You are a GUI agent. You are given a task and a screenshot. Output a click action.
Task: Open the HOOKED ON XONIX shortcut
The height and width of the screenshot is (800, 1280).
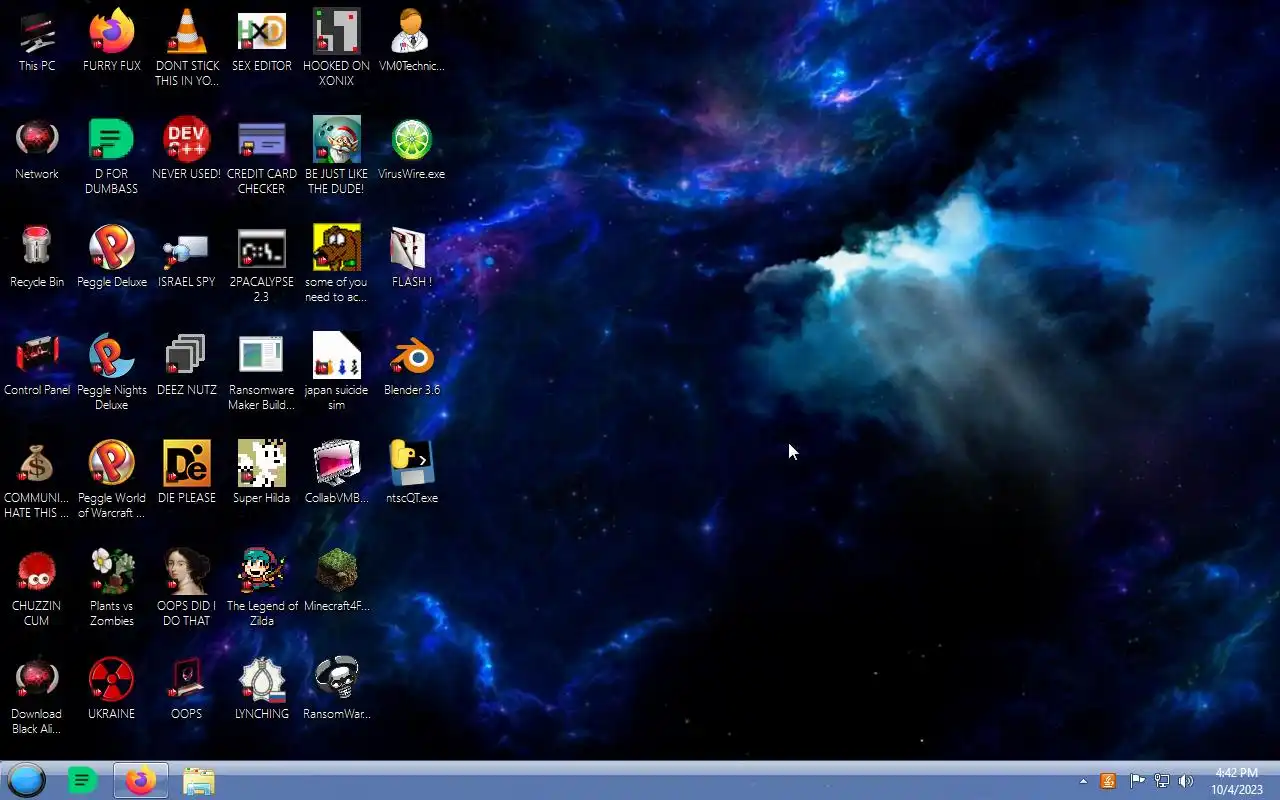pos(336,49)
